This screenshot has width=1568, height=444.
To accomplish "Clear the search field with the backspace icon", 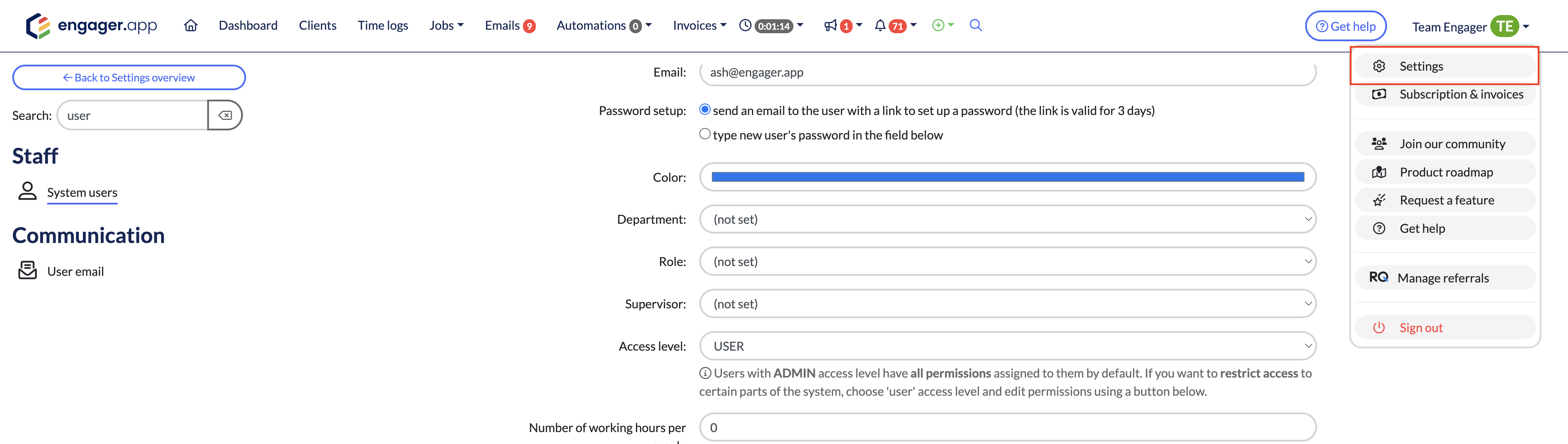I will pos(225,115).
